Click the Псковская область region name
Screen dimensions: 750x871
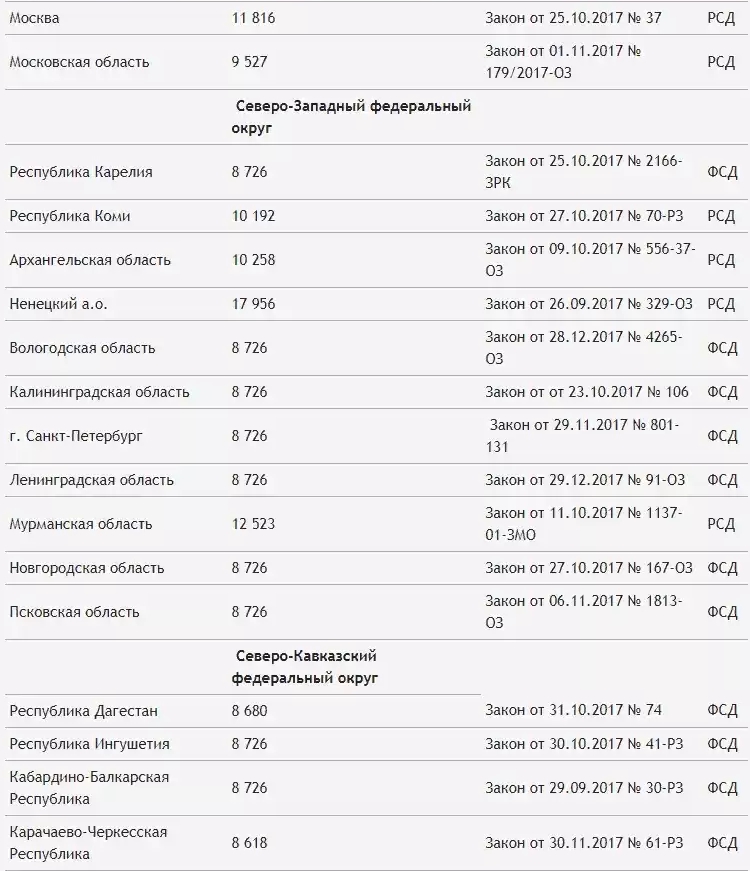[74, 612]
